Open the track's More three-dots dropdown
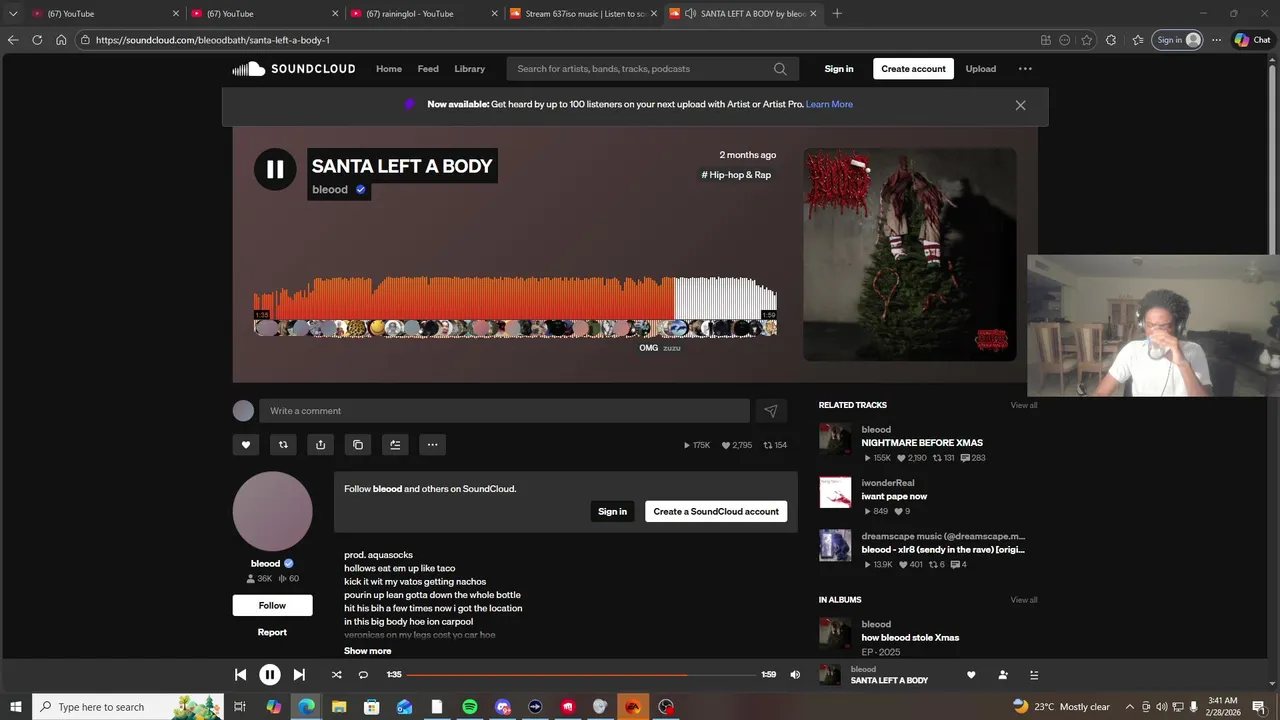The image size is (1280, 720). pos(432,445)
